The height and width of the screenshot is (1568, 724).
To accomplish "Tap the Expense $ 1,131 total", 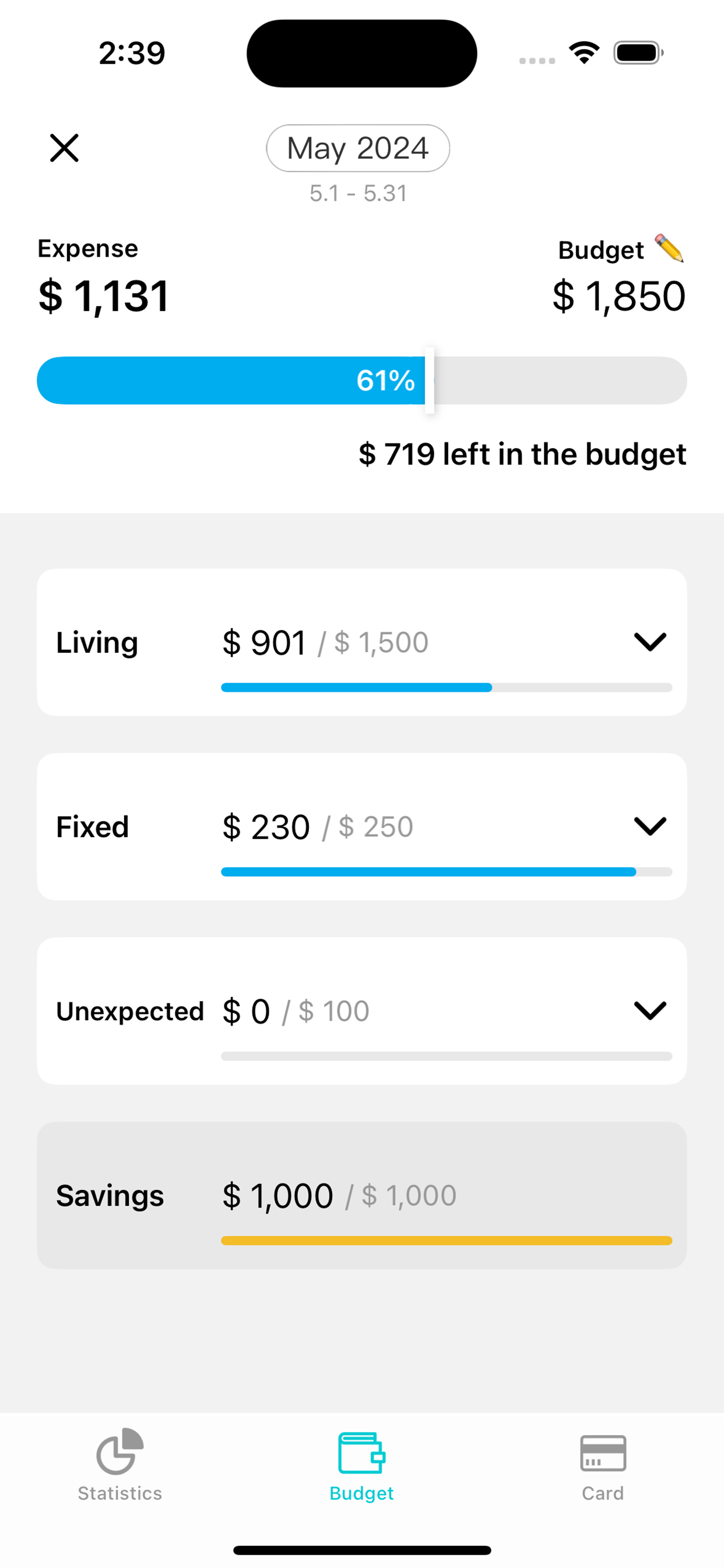I will click(103, 296).
